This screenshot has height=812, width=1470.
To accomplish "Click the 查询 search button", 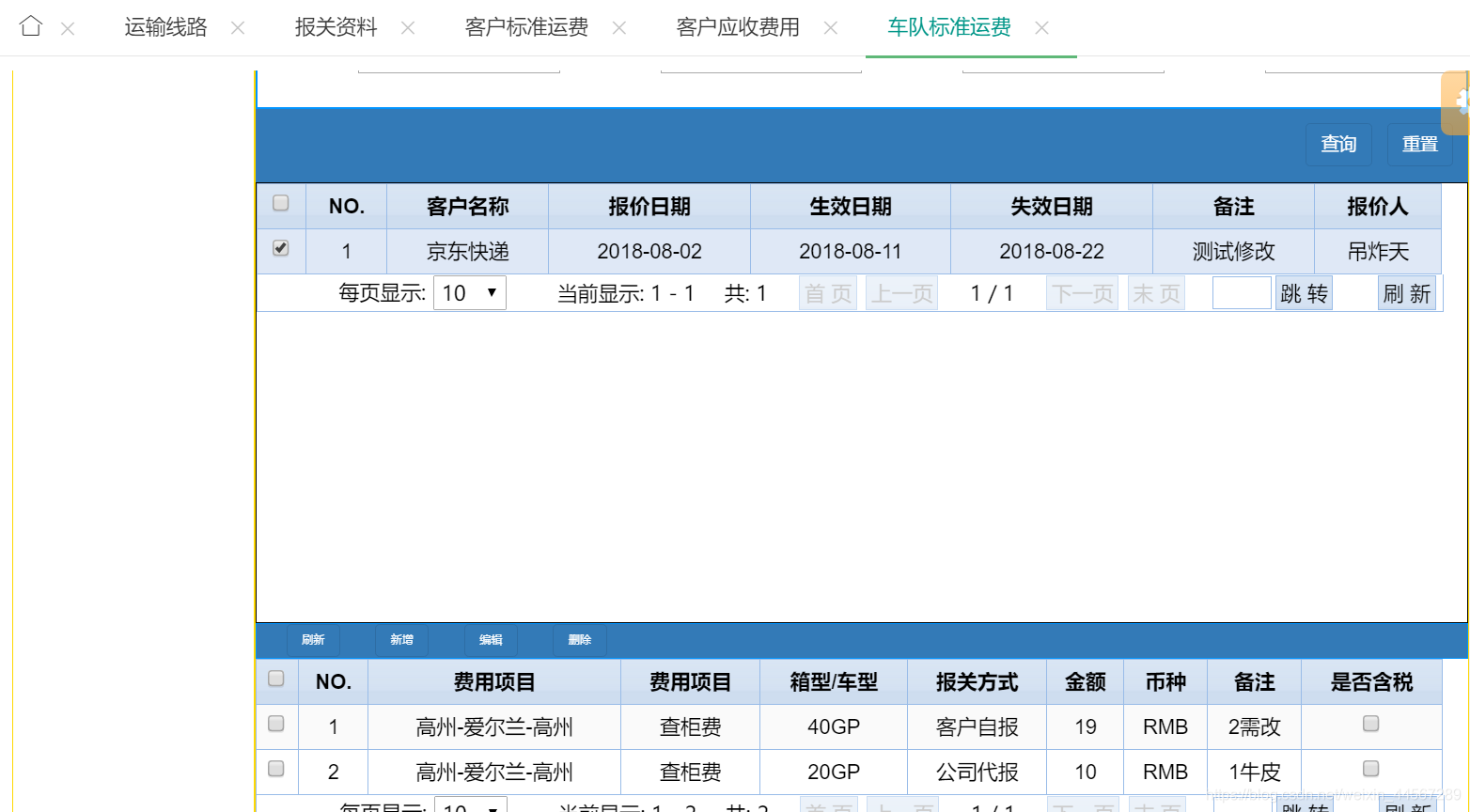I will point(1338,145).
